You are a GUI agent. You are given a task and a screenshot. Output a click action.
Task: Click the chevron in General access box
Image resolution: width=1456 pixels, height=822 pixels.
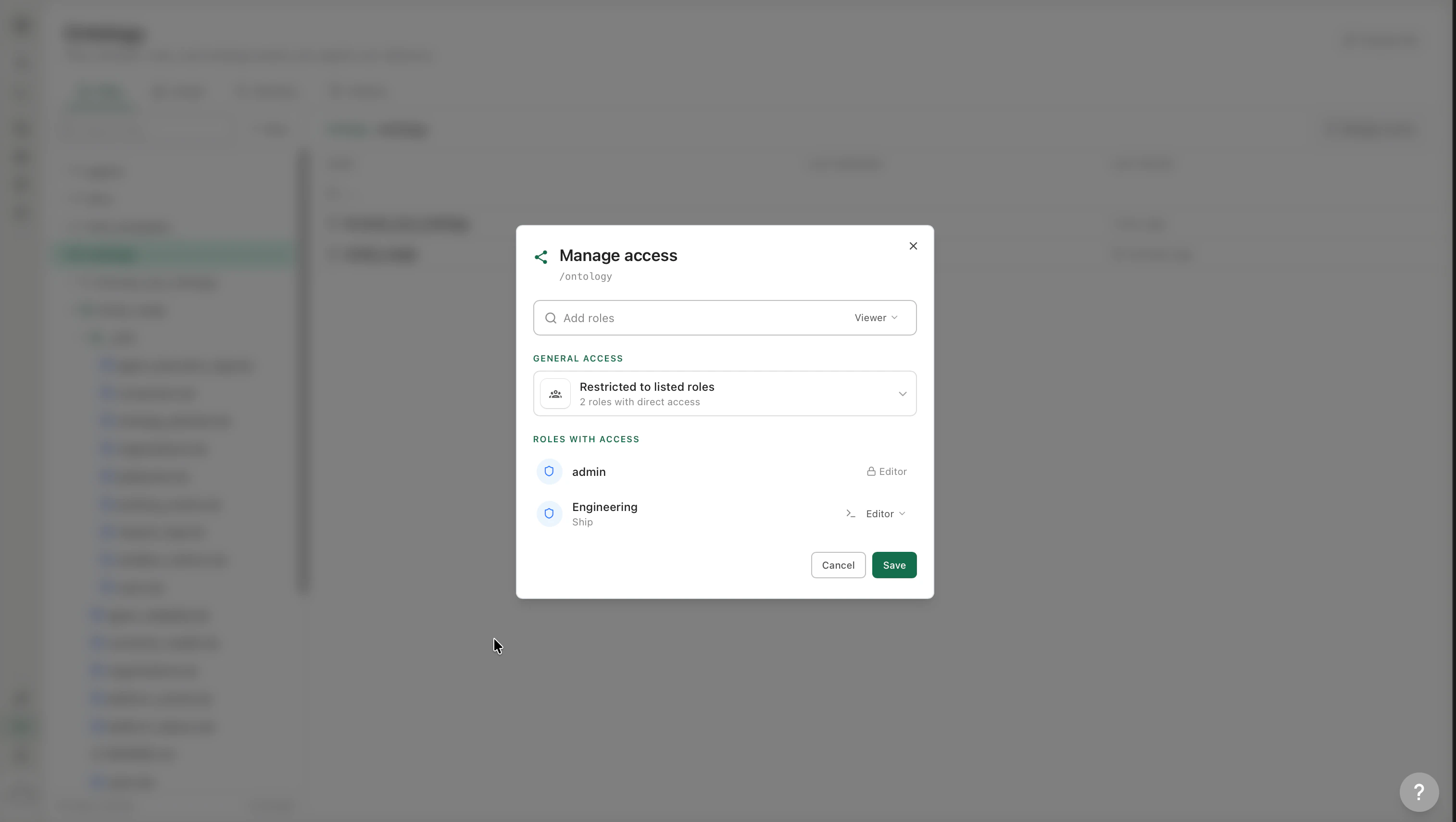coord(902,394)
